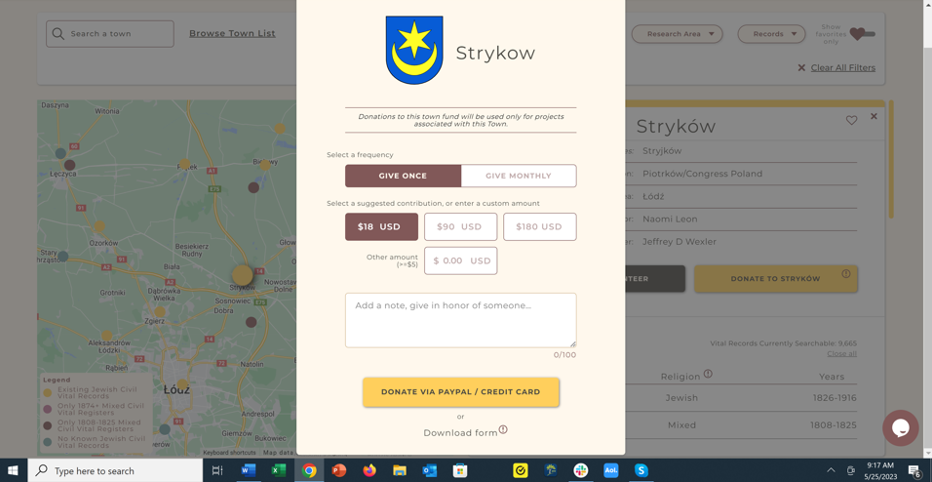Open Word from the taskbar

click(x=248, y=471)
